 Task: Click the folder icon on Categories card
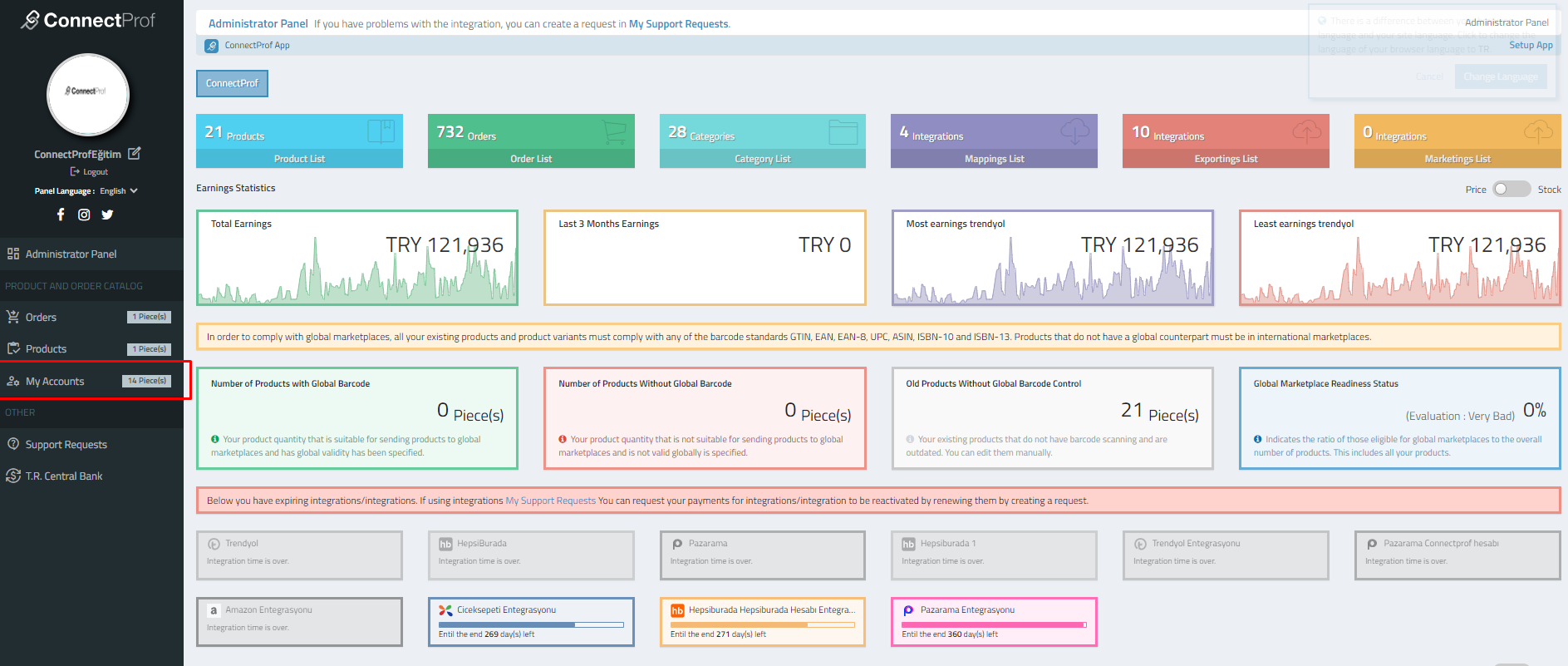(x=843, y=131)
